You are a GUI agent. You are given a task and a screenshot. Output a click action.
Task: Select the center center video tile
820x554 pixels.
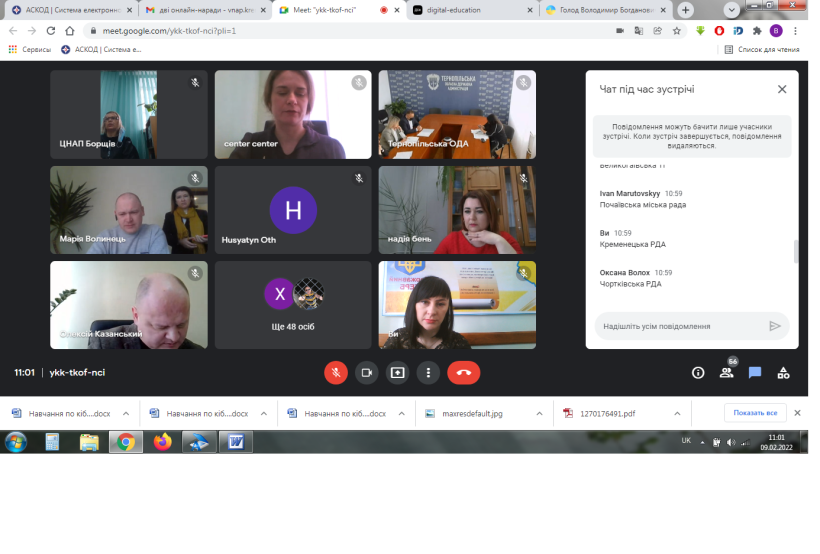(293, 115)
